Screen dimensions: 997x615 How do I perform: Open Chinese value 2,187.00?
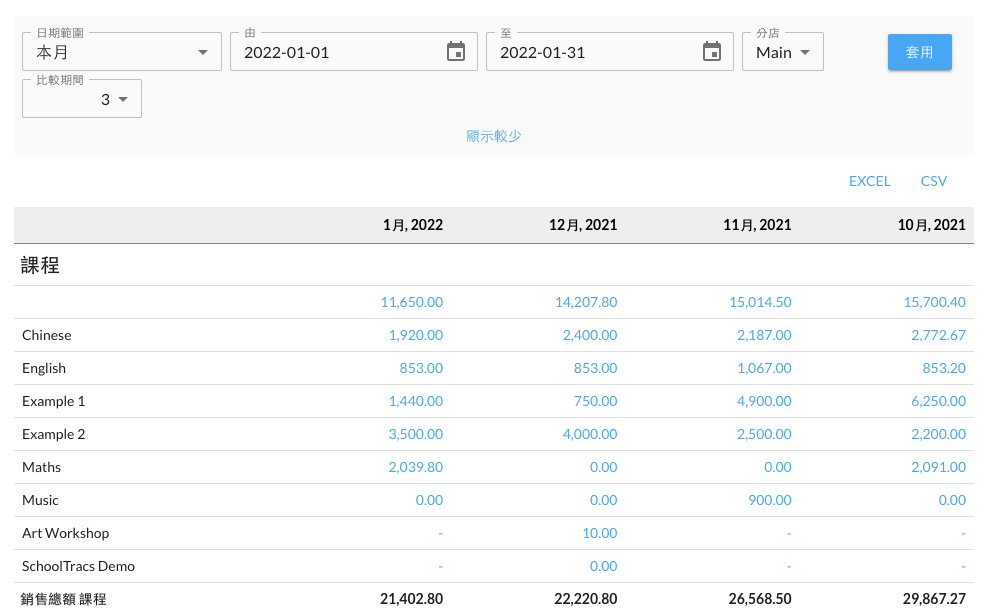click(764, 335)
